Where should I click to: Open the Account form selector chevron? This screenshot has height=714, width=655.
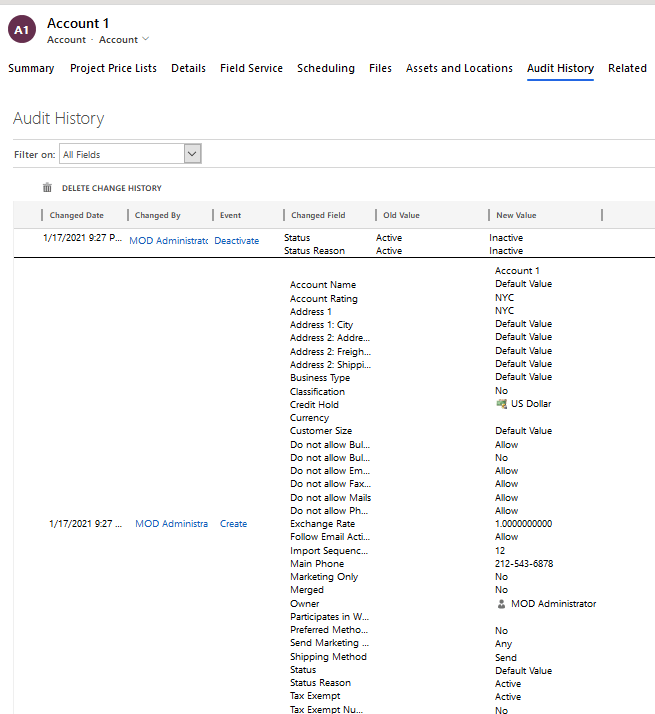click(146, 39)
